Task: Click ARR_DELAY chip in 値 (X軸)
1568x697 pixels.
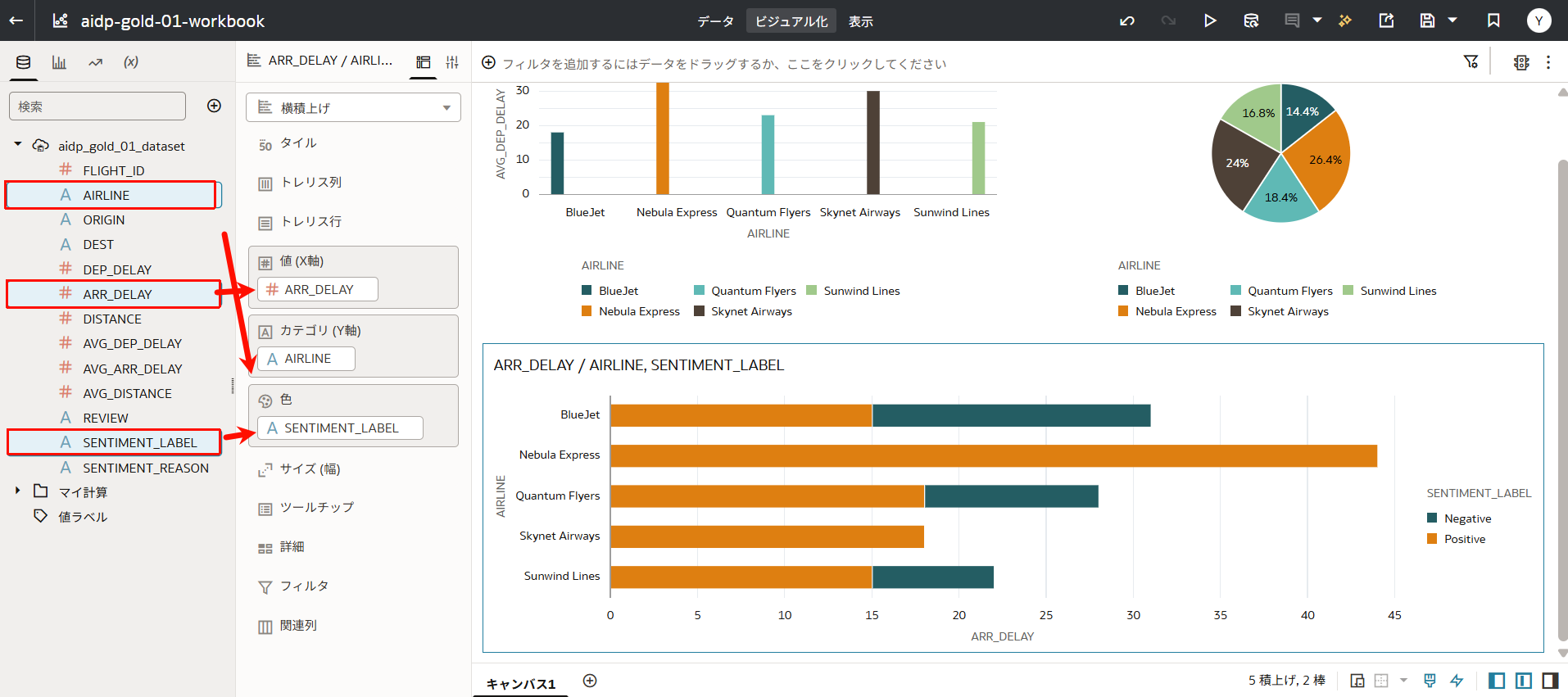Action: pyautogui.click(x=318, y=289)
